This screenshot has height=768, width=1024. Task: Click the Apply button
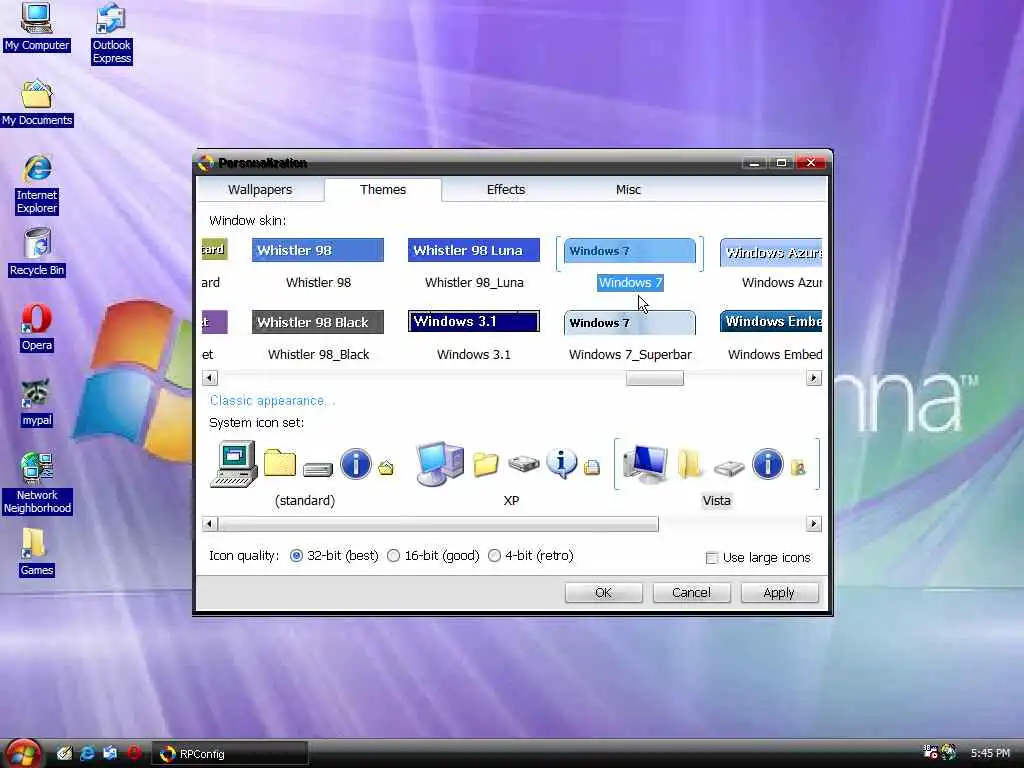tap(779, 592)
